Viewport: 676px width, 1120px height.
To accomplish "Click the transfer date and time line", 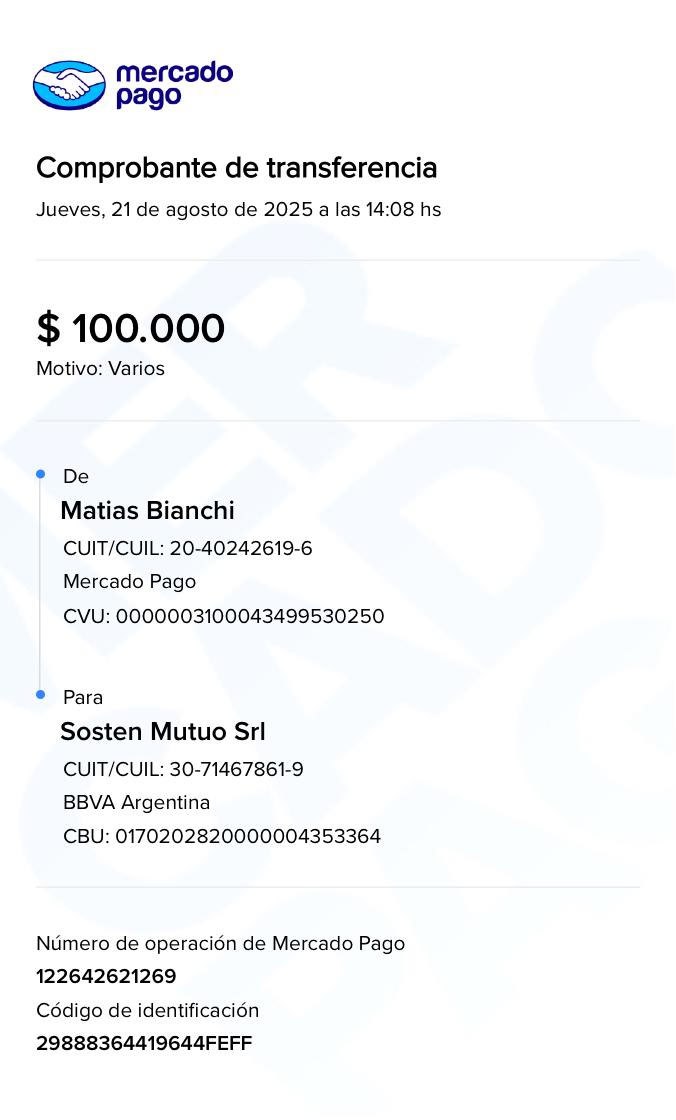I will coord(239,210).
